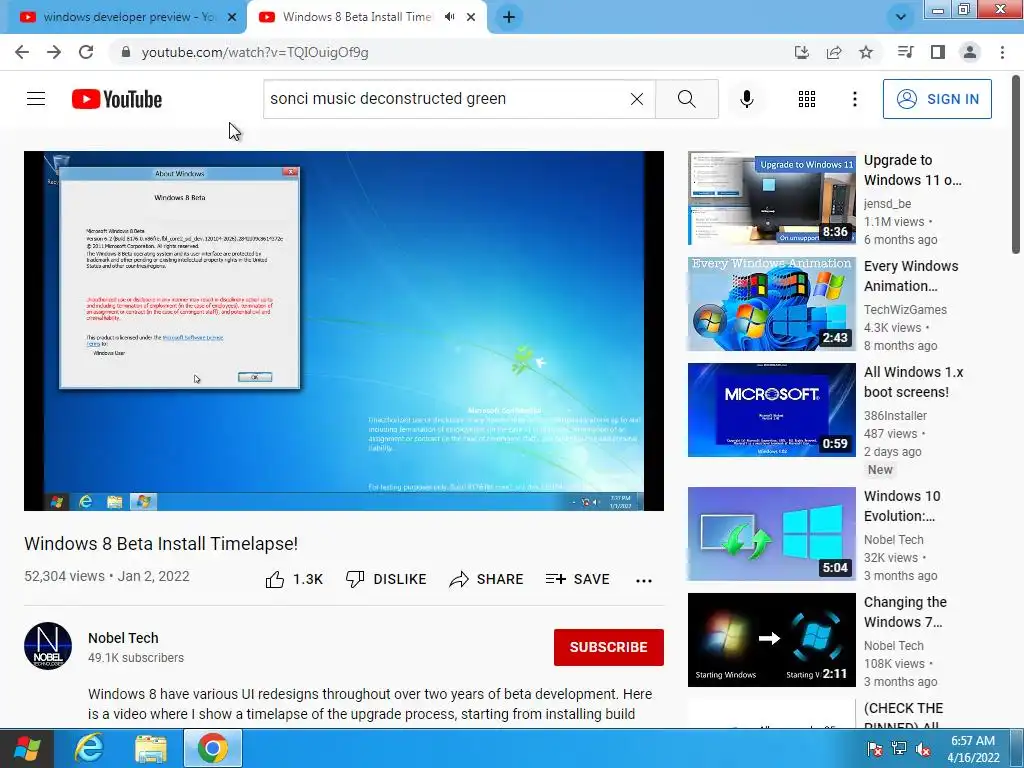Click the install app icon in address bar
1024x768 pixels.
[x=801, y=52]
